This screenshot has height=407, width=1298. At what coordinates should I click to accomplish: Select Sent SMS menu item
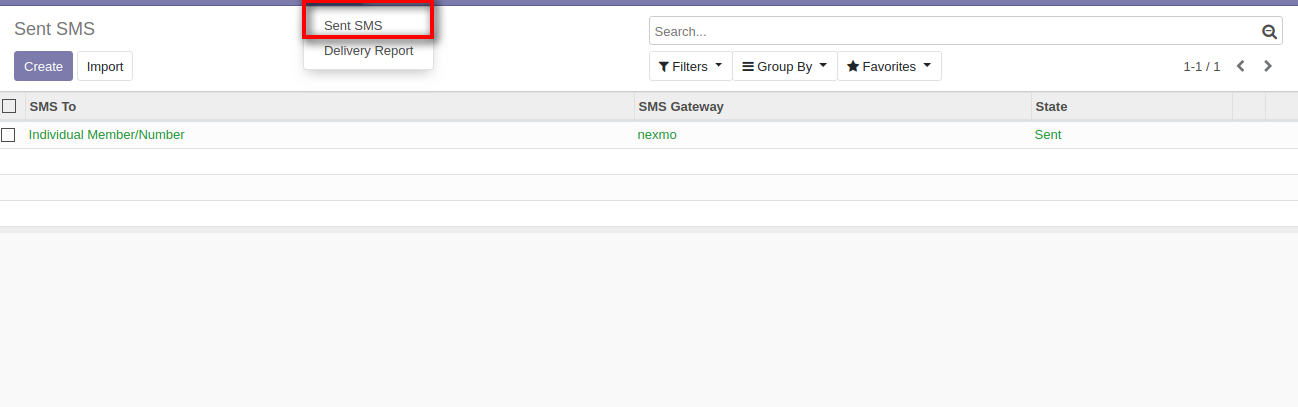pos(353,25)
